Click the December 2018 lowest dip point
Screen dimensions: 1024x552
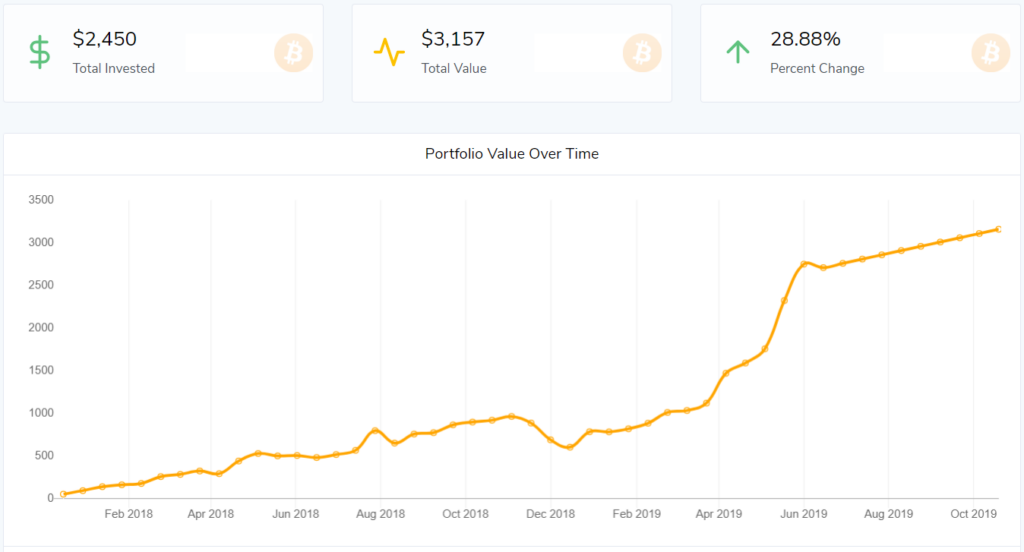click(x=570, y=447)
